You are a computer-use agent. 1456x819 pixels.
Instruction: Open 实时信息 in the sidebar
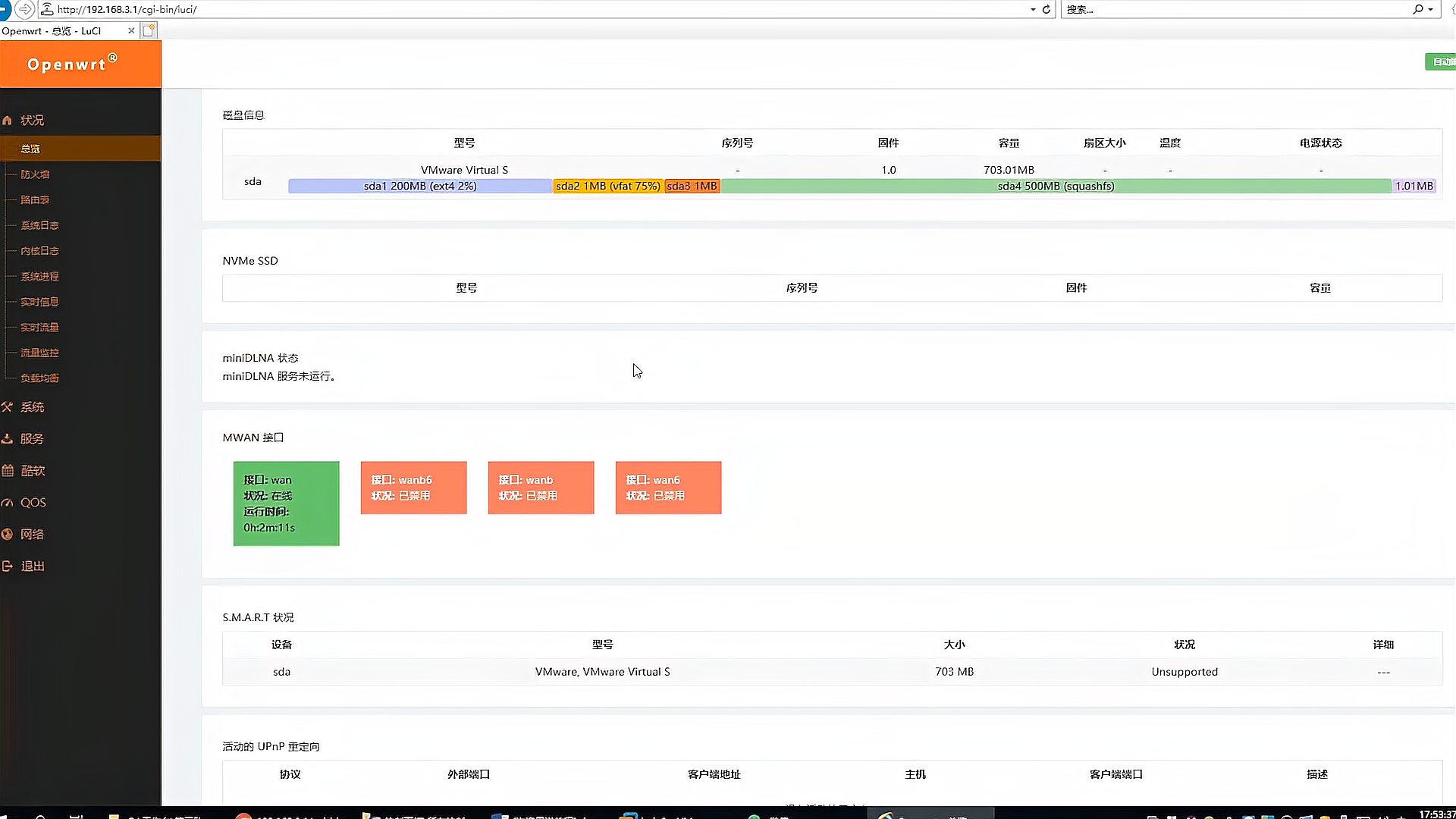[39, 302]
